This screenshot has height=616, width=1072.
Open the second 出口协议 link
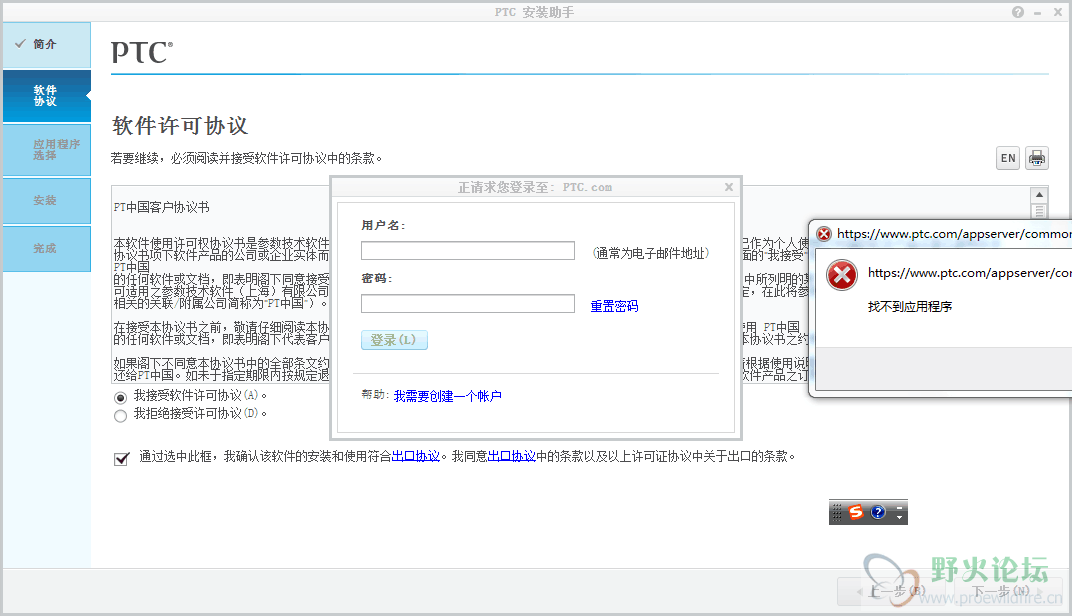tap(511, 456)
